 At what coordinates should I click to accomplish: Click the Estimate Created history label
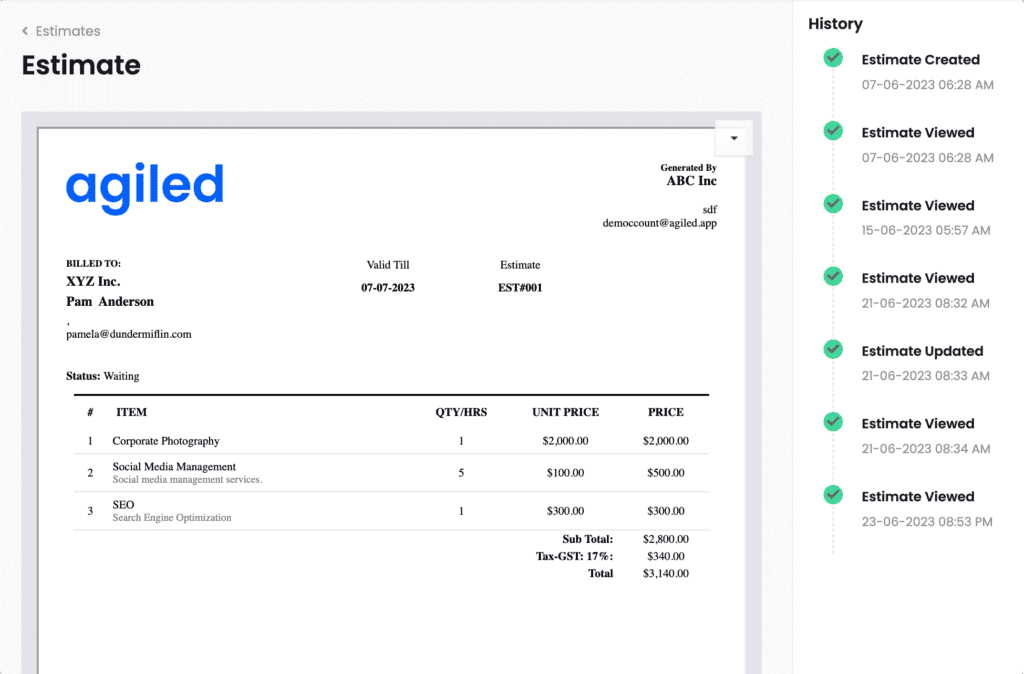[x=920, y=60]
